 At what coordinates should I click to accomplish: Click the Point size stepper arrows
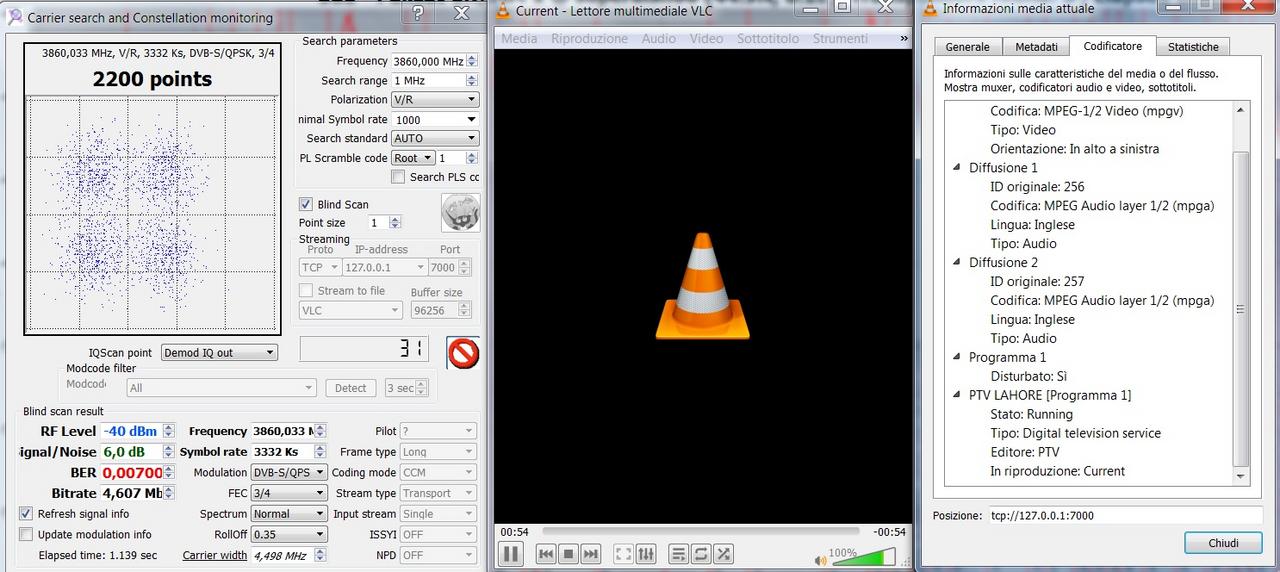[x=396, y=223]
